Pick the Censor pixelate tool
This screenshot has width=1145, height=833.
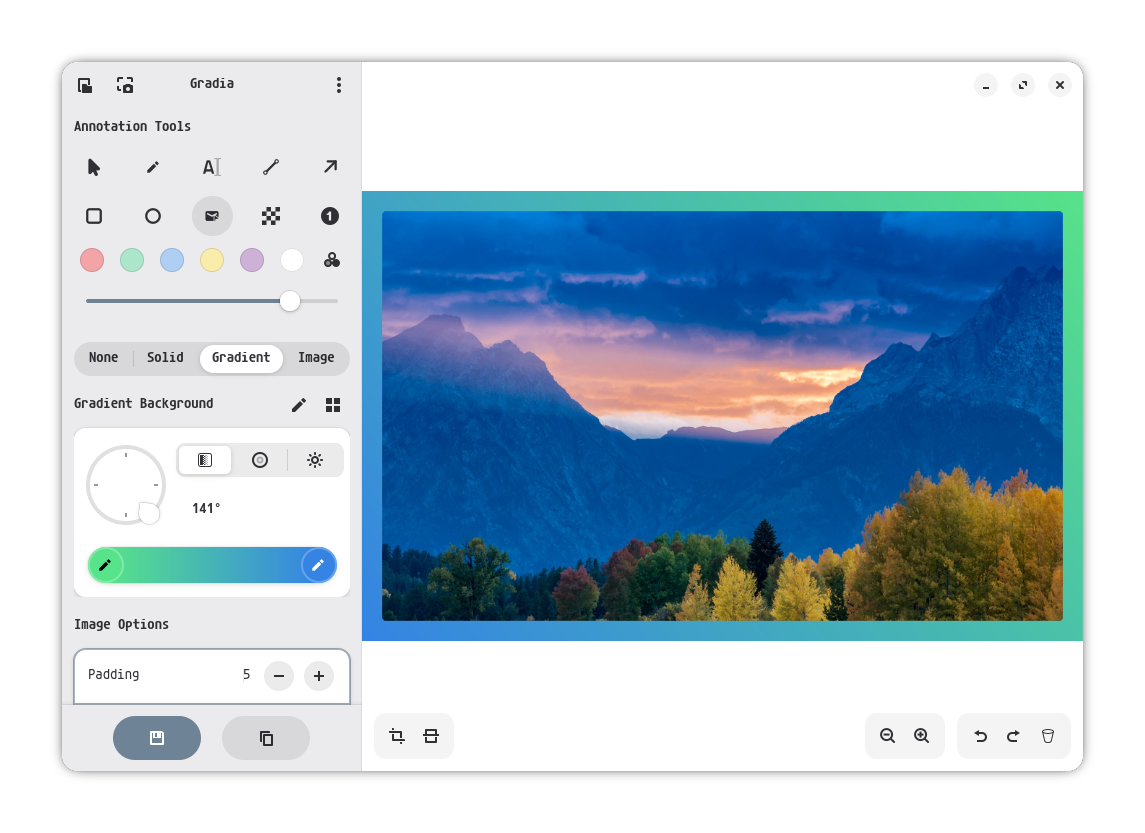271,216
